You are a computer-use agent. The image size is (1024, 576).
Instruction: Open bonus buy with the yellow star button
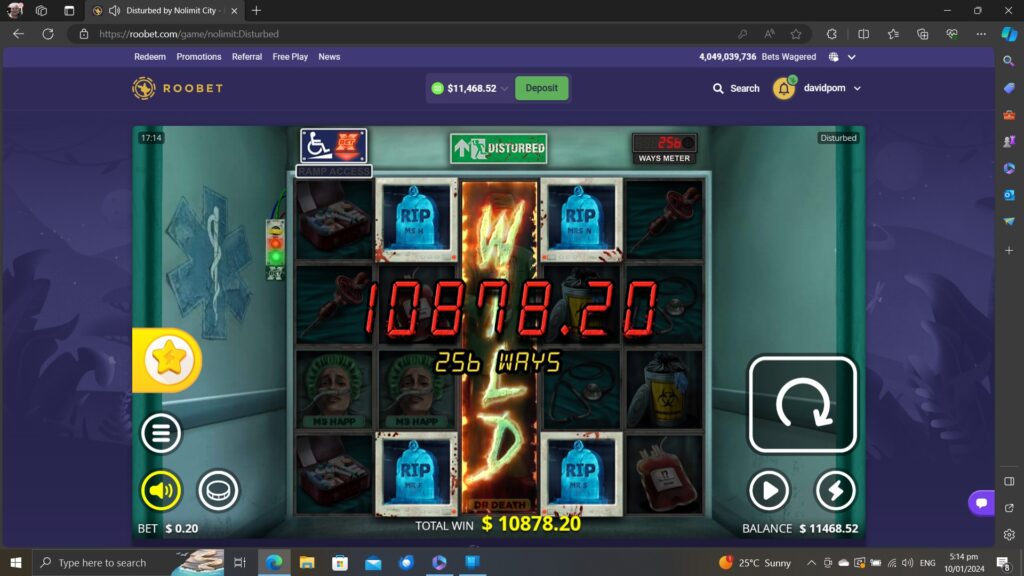168,360
